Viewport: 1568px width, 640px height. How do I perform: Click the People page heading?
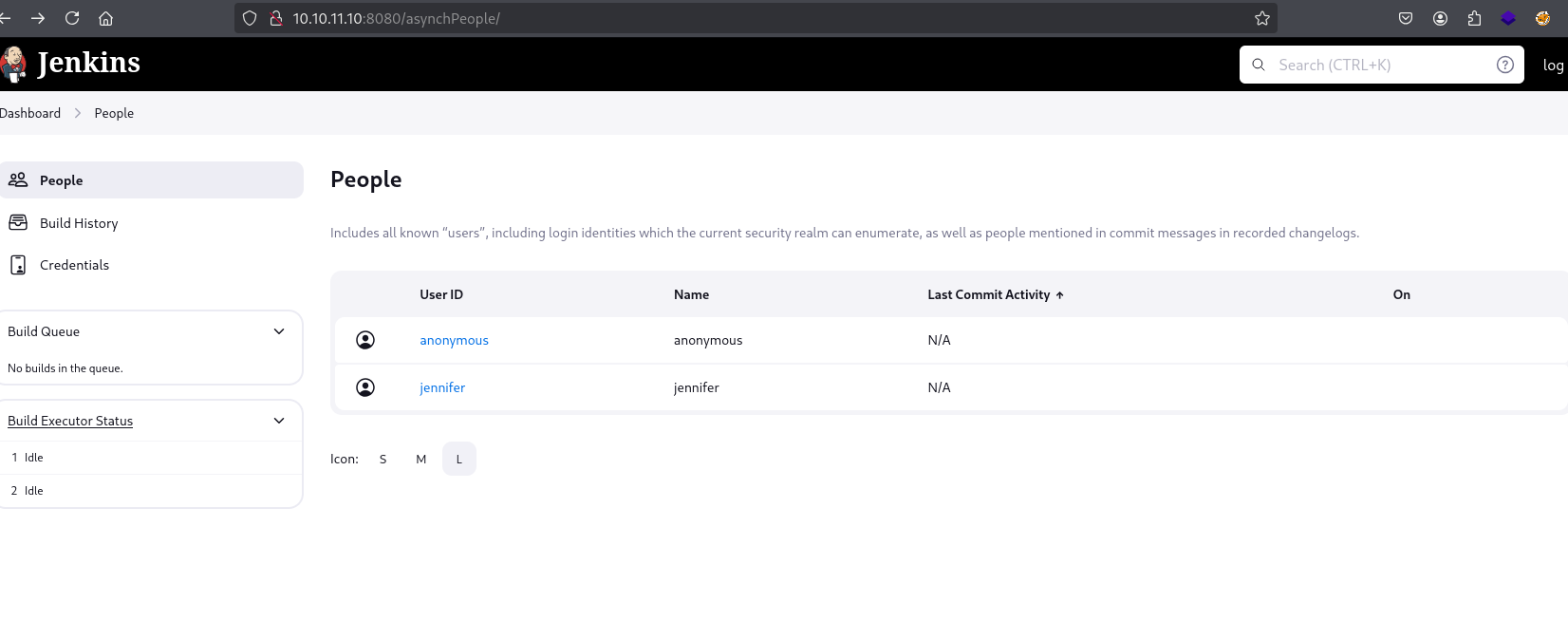365,179
